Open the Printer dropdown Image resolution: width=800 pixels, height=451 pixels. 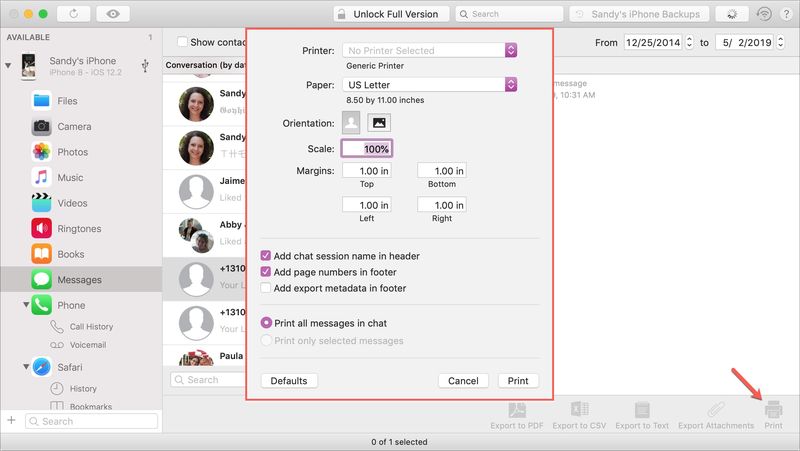[430, 50]
